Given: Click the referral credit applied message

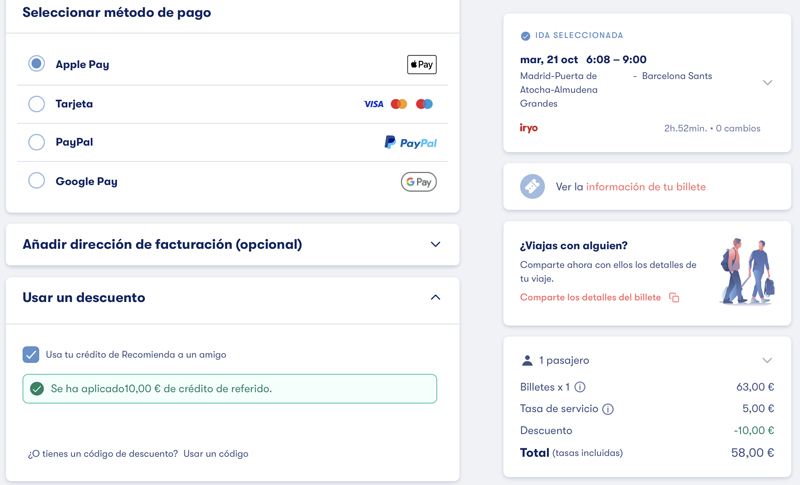Looking at the screenshot, I should click(230, 389).
